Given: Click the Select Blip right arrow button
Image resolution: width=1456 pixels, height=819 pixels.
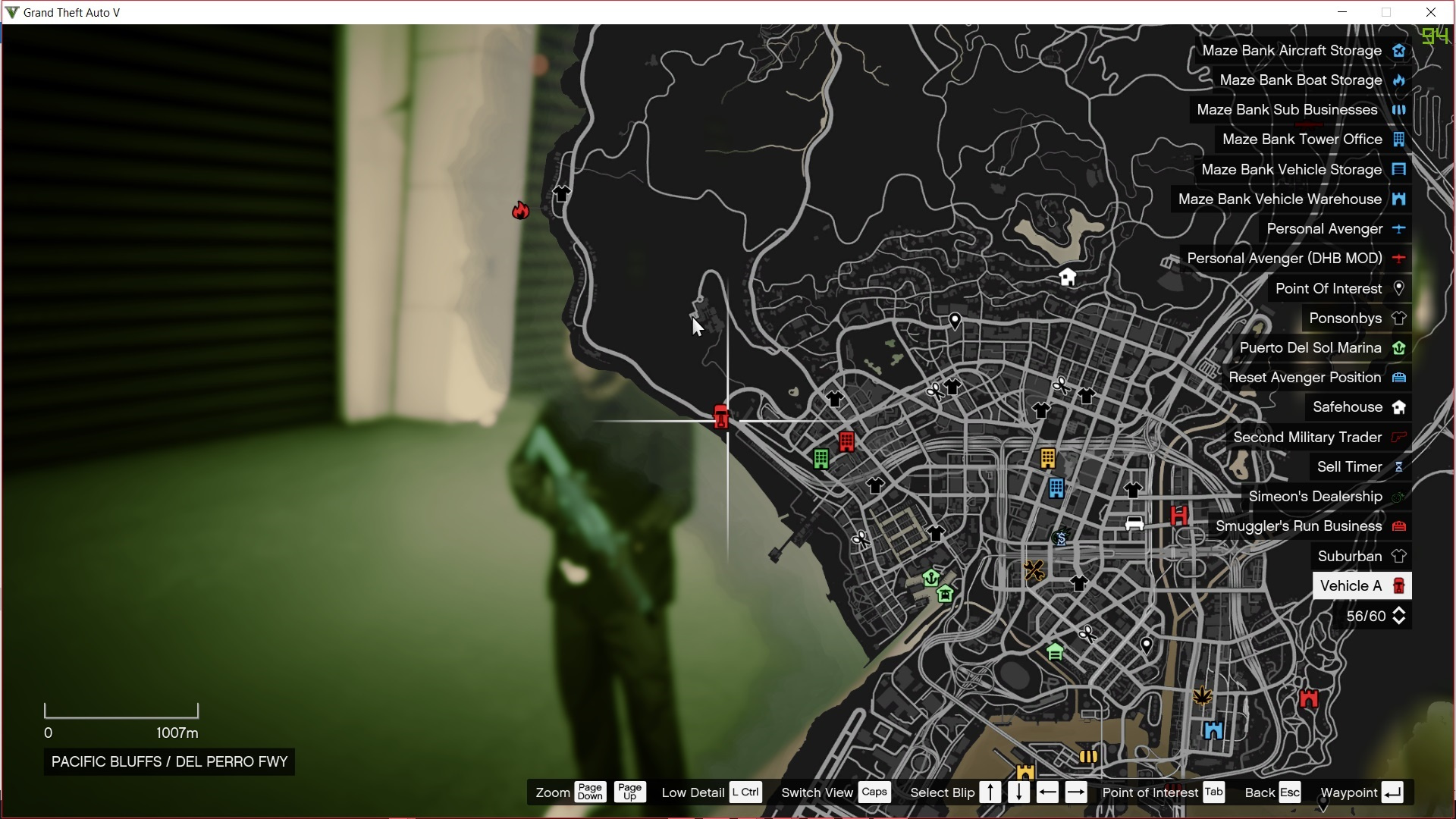Looking at the screenshot, I should (1076, 792).
